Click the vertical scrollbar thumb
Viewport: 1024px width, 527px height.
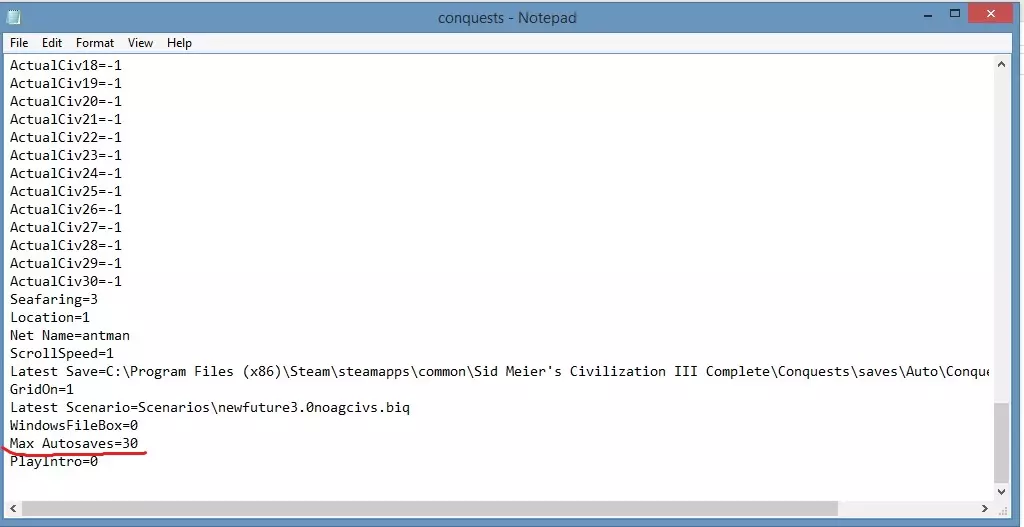[1001, 442]
